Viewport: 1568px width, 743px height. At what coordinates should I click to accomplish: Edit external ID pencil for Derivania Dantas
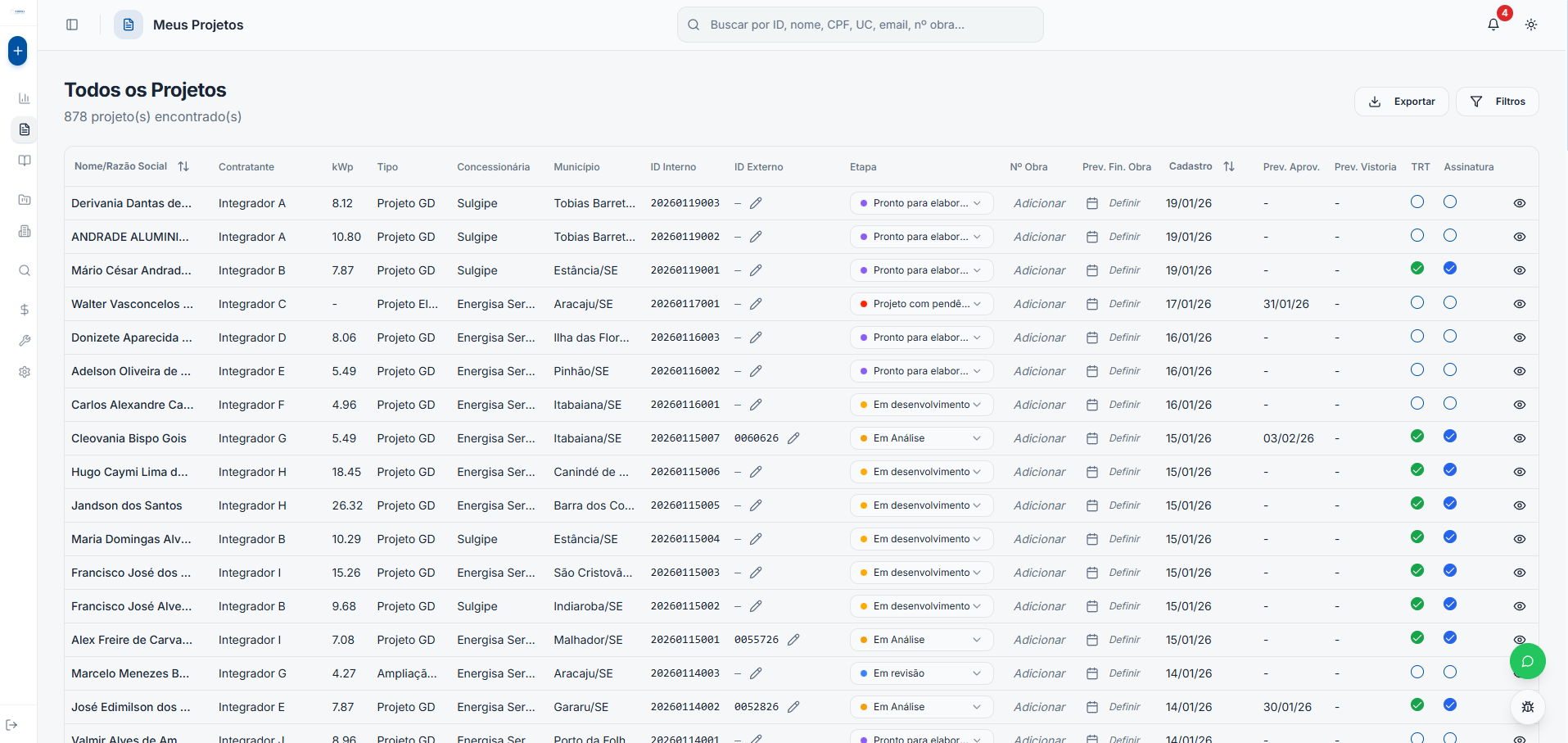click(756, 203)
